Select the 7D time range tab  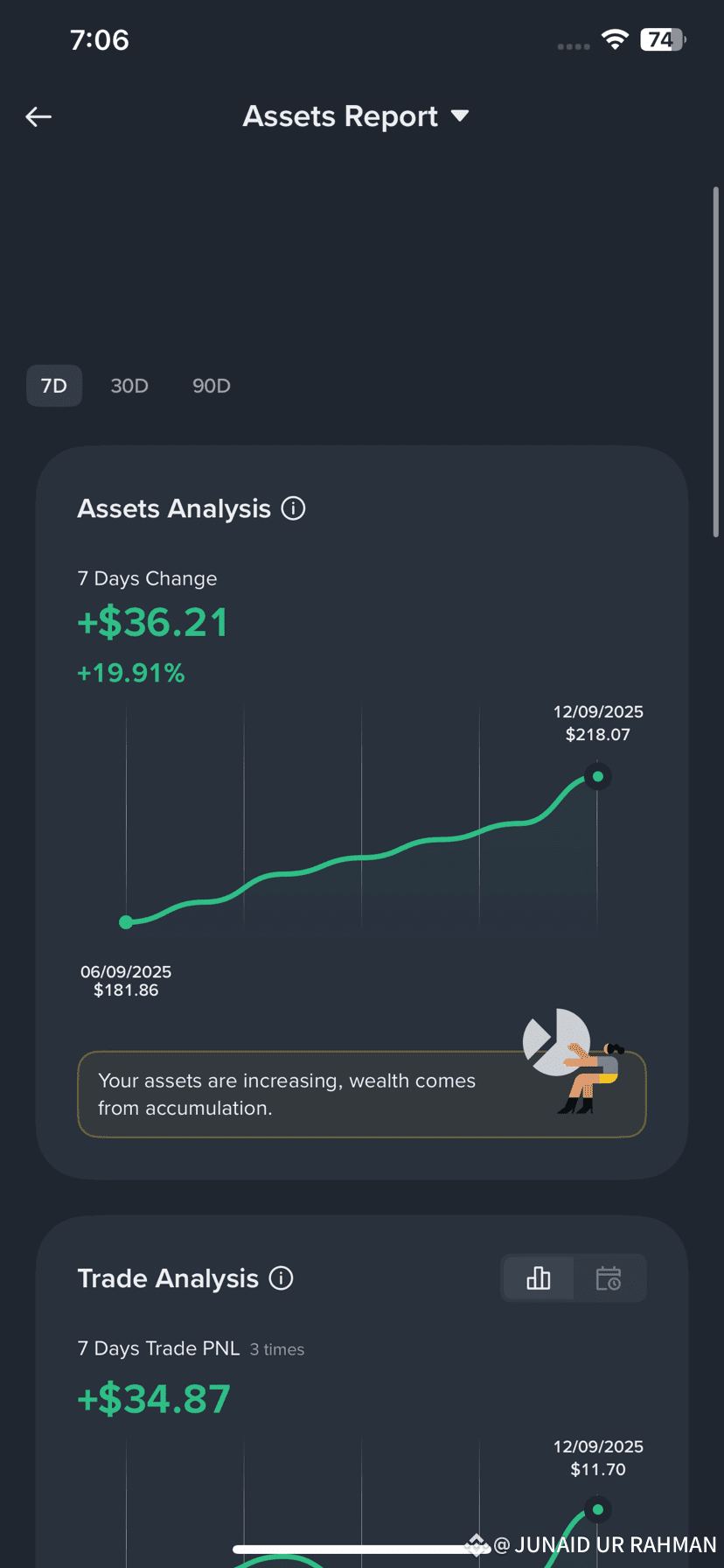pyautogui.click(x=54, y=386)
